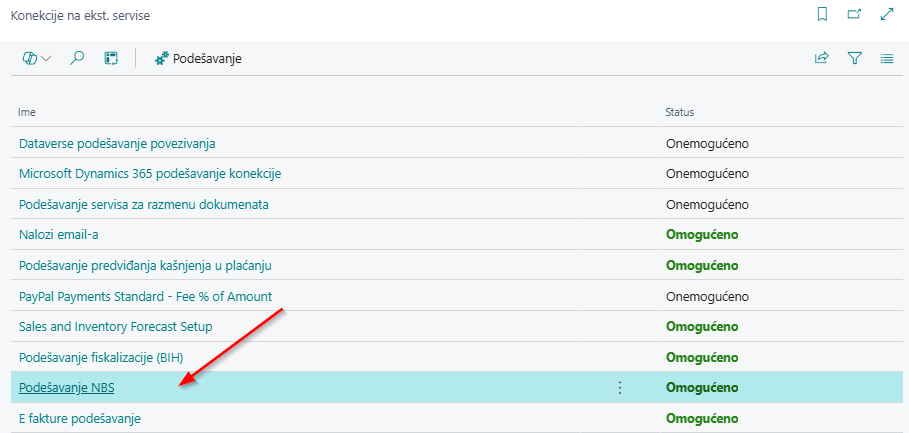Open Sales and Inventory Forecast Setup
This screenshot has width=909, height=433.
click(115, 327)
